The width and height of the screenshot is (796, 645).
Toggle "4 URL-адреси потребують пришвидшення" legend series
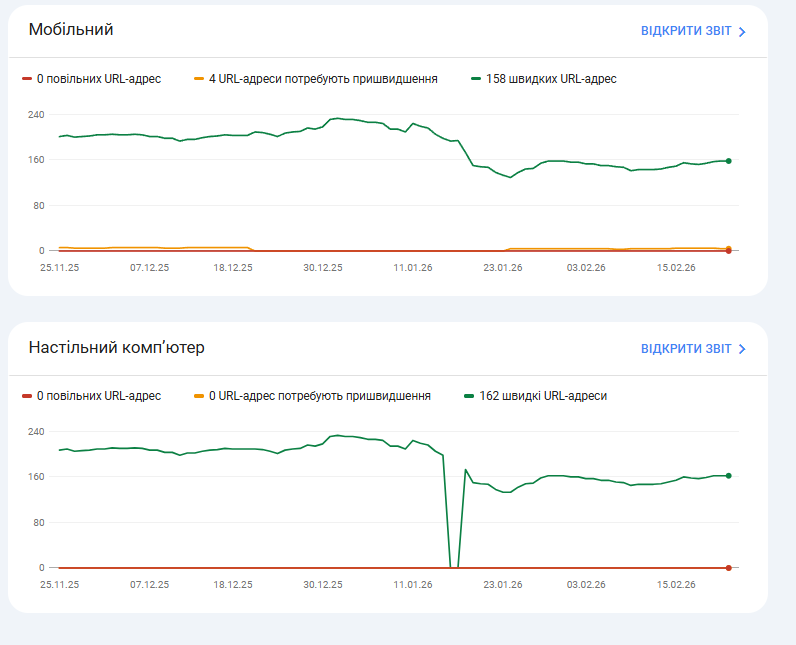[323, 79]
